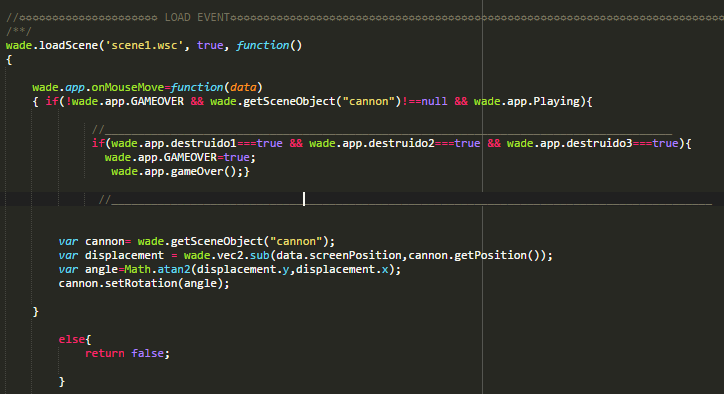The width and height of the screenshot is (724, 394).
Task: Click the "atan2" function name
Action: [x=174, y=269]
